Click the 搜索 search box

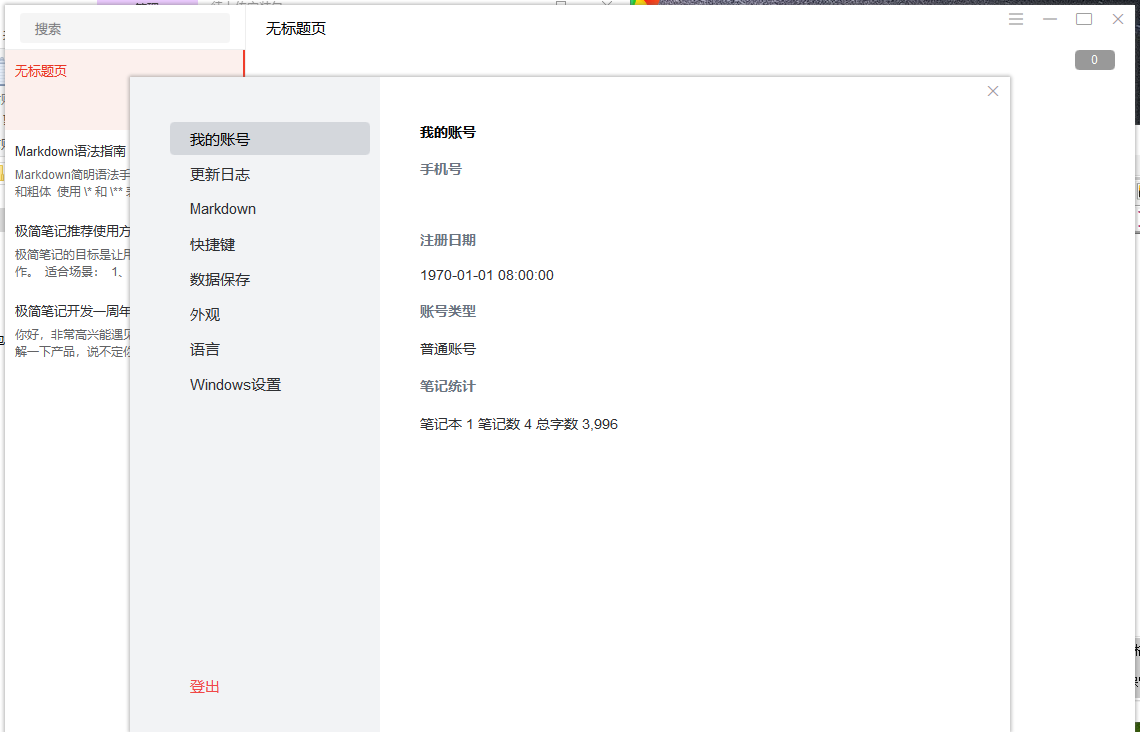tap(124, 28)
